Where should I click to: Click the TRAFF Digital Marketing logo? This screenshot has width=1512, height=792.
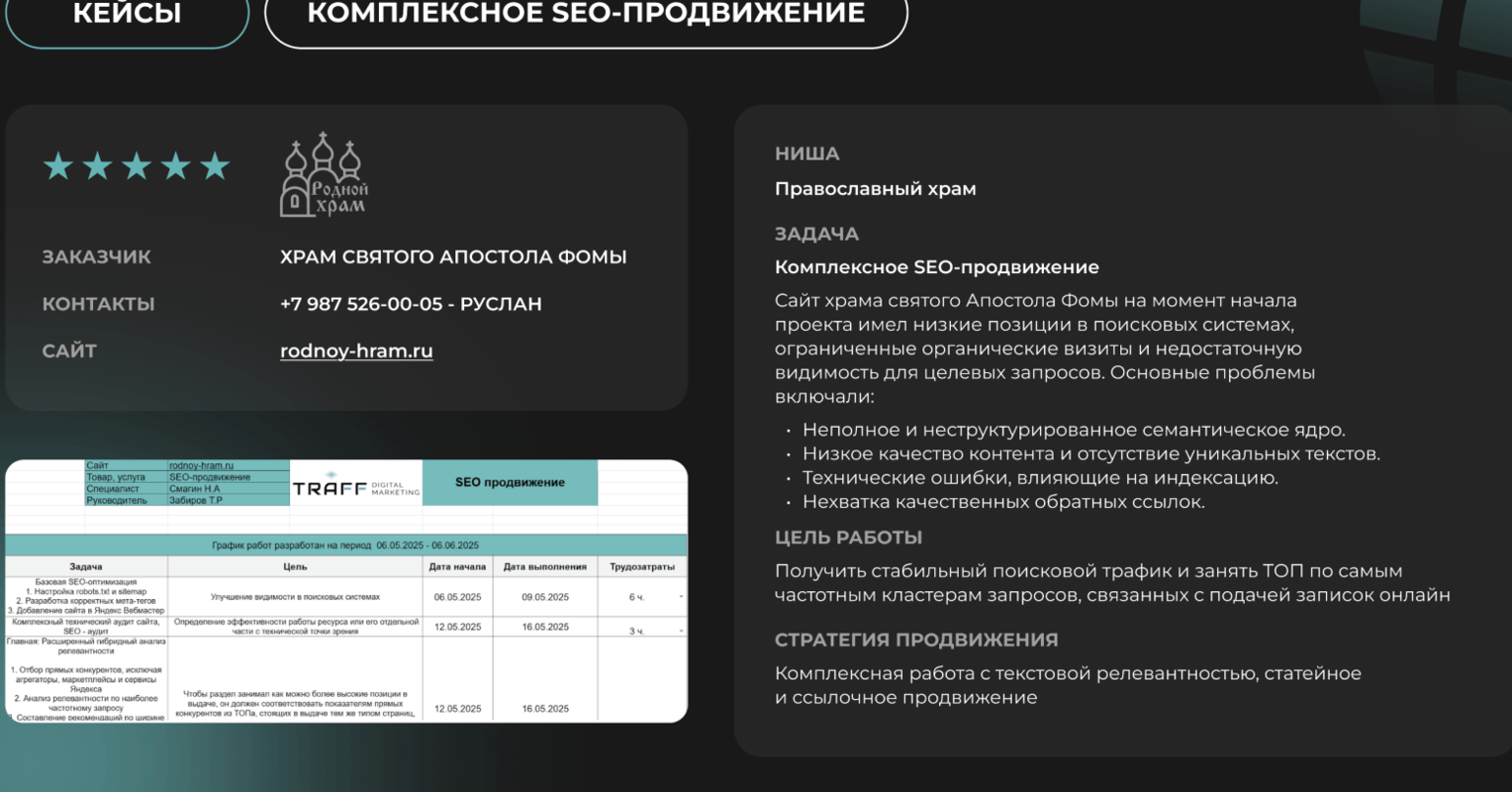[x=356, y=484]
